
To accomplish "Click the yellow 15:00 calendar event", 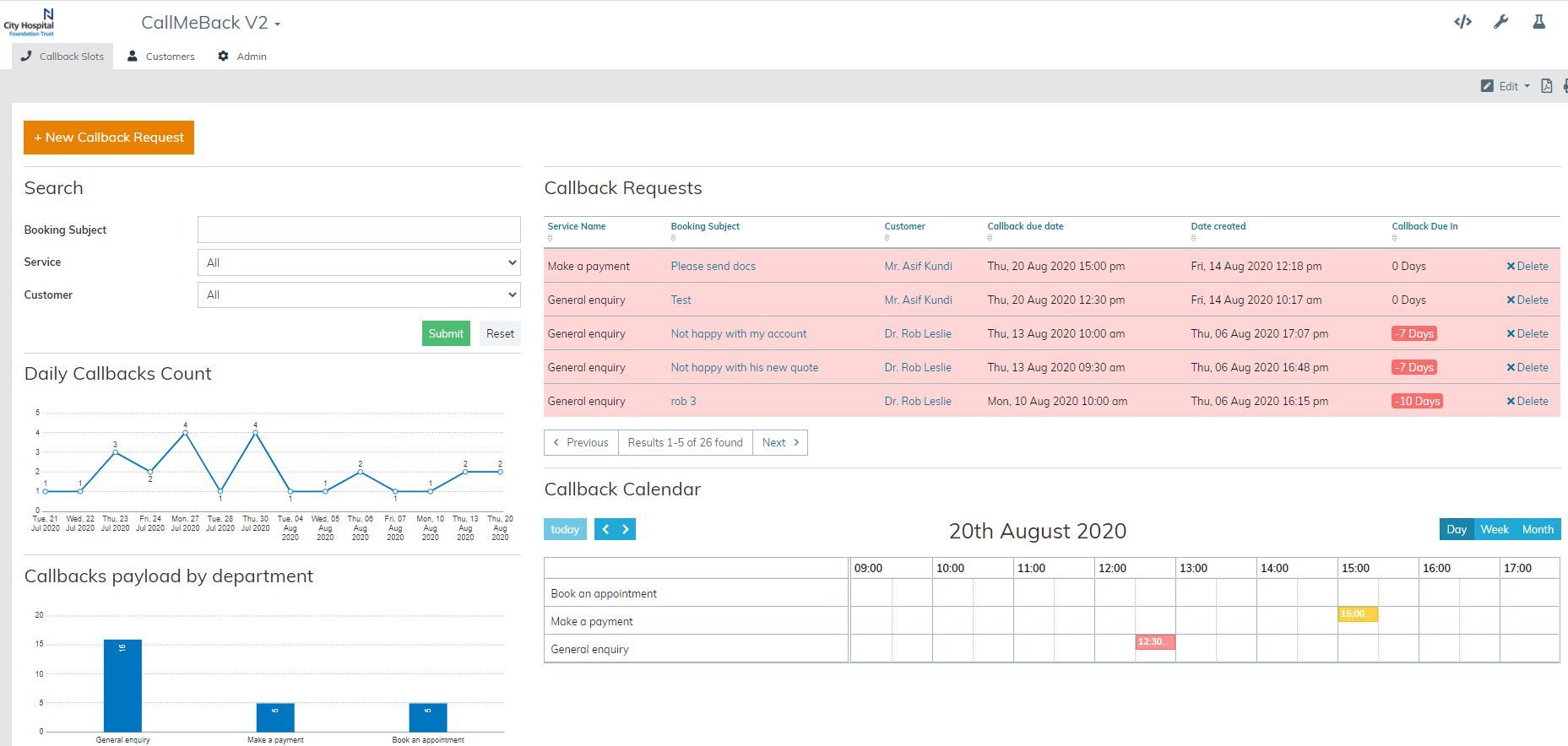I will point(1357,614).
